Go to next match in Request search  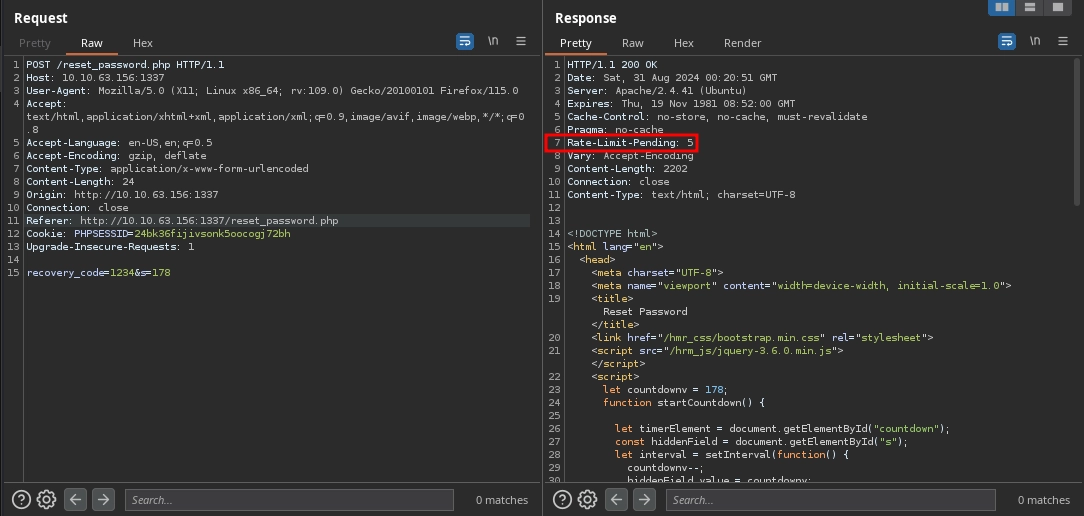click(x=102, y=500)
